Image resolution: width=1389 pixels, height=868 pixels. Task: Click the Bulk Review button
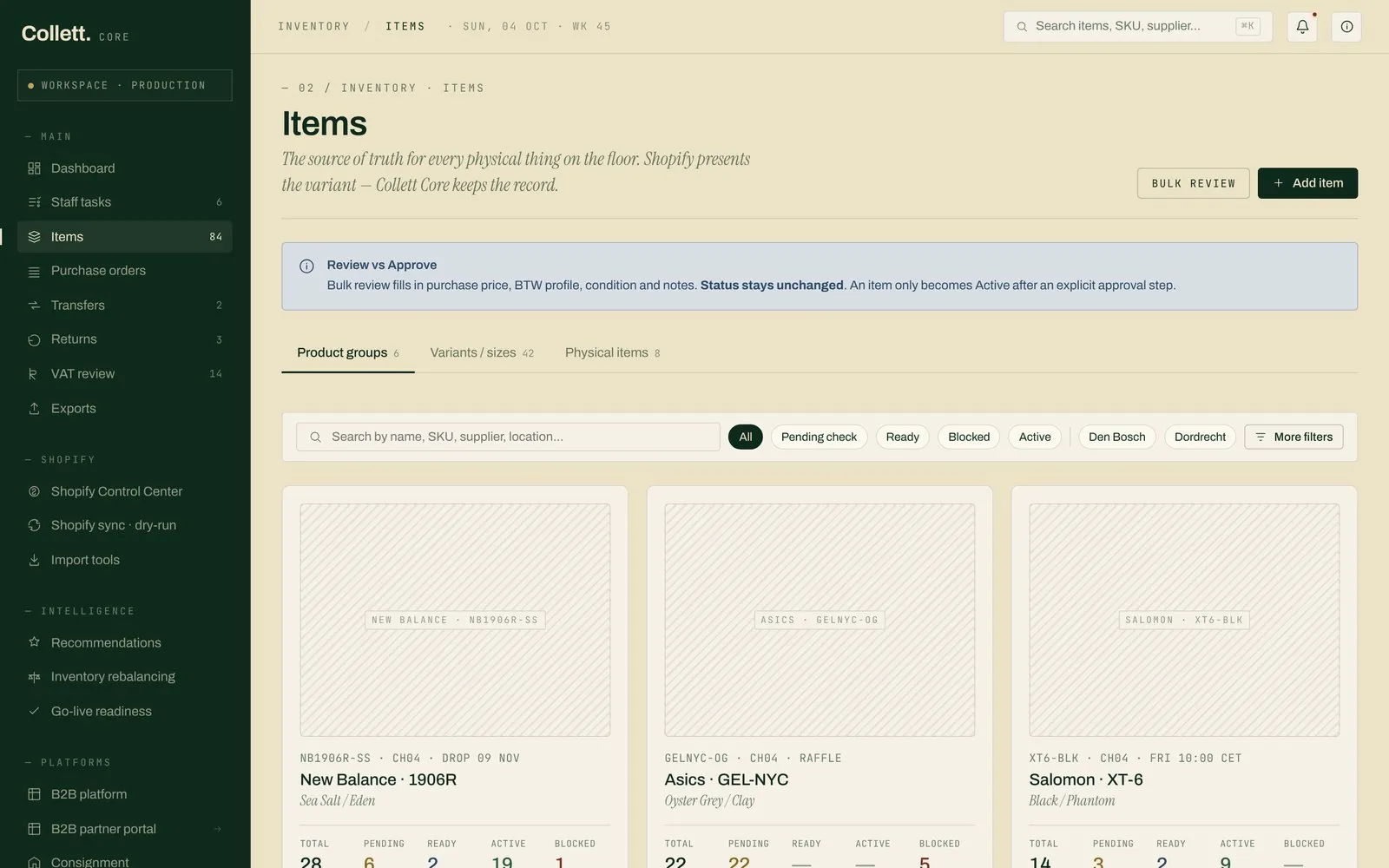pyautogui.click(x=1194, y=183)
